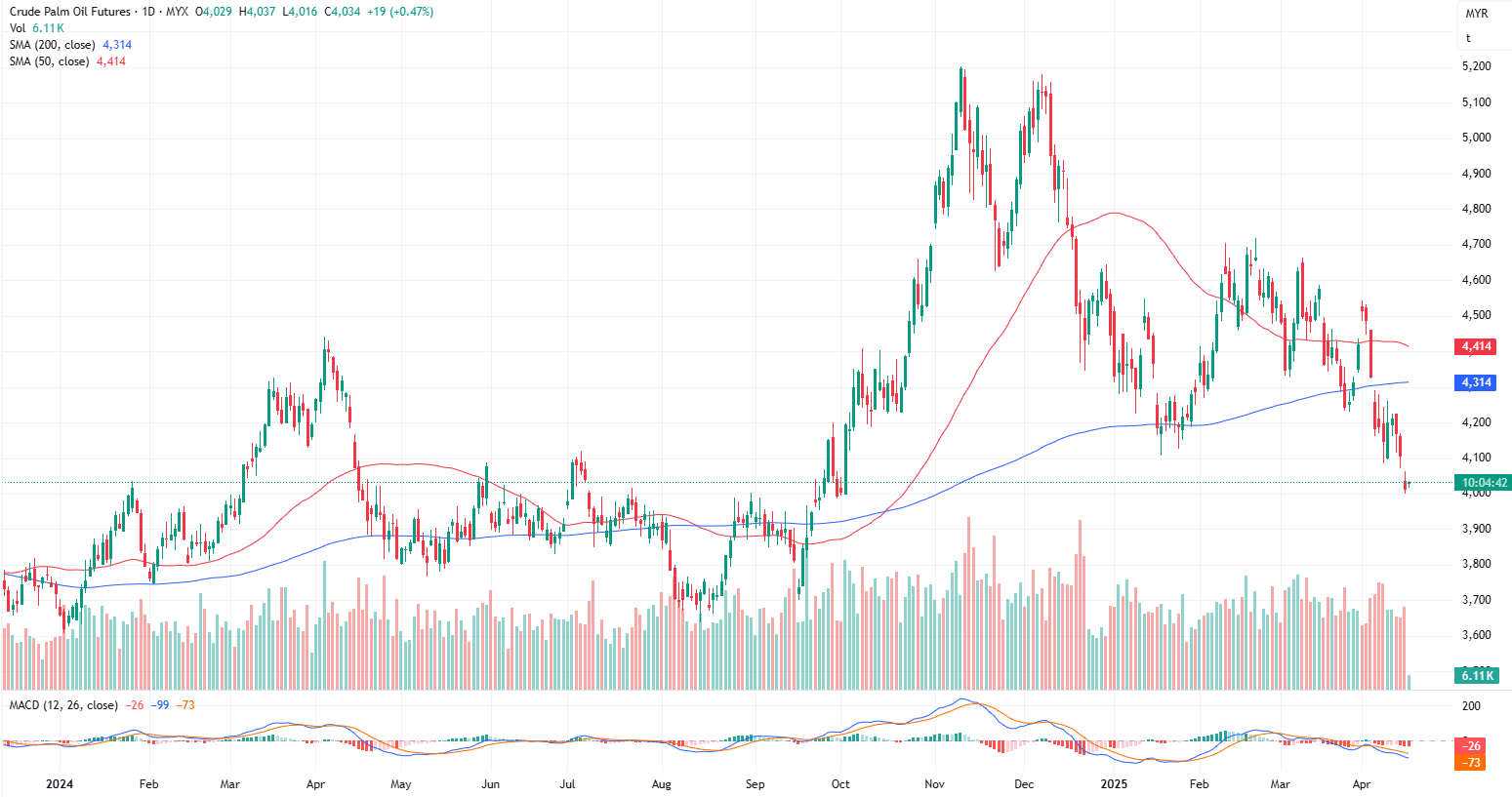Click the red -26 MACD value label
Screen dimensions: 1512x797
click(x=1473, y=746)
